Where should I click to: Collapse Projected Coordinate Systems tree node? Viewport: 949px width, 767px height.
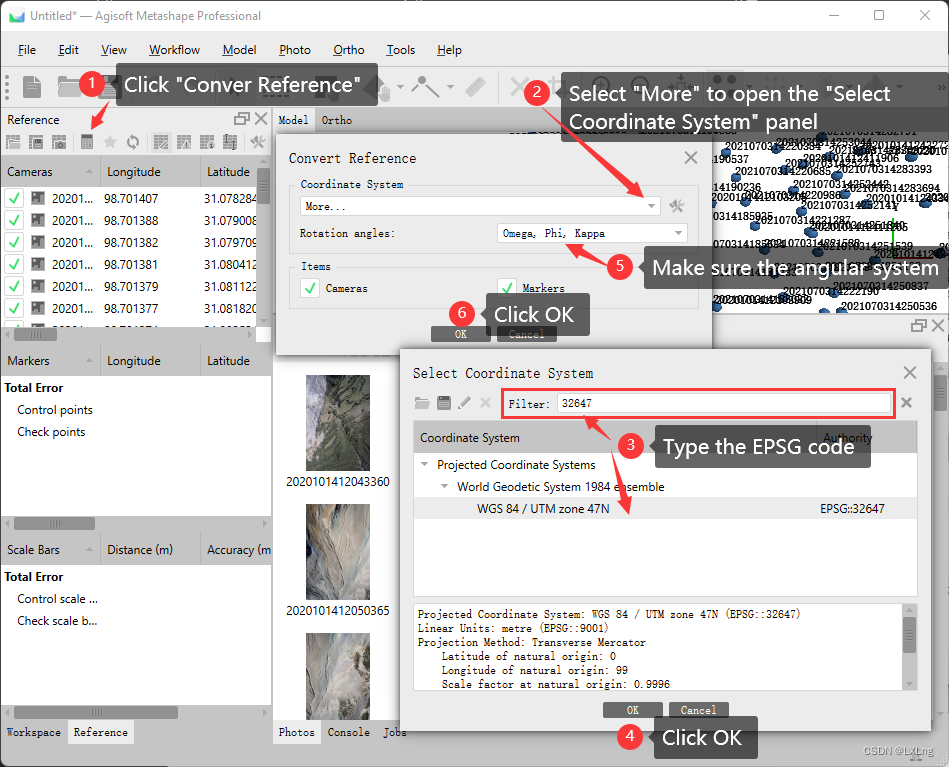tap(425, 464)
